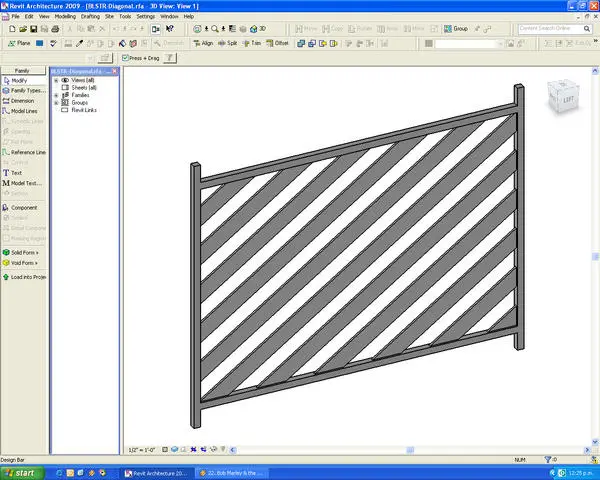The width and height of the screenshot is (600, 480).
Task: Switch to Bob Marley taskbar window
Action: pyautogui.click(x=231, y=473)
